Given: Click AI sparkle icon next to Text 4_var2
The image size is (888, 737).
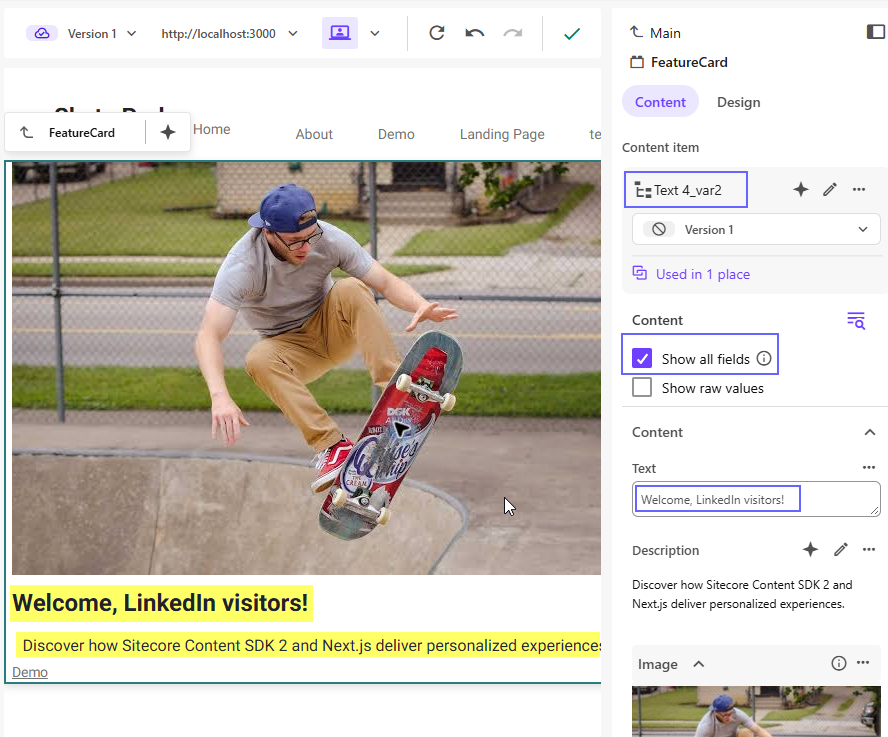Looking at the screenshot, I should pyautogui.click(x=801, y=189).
